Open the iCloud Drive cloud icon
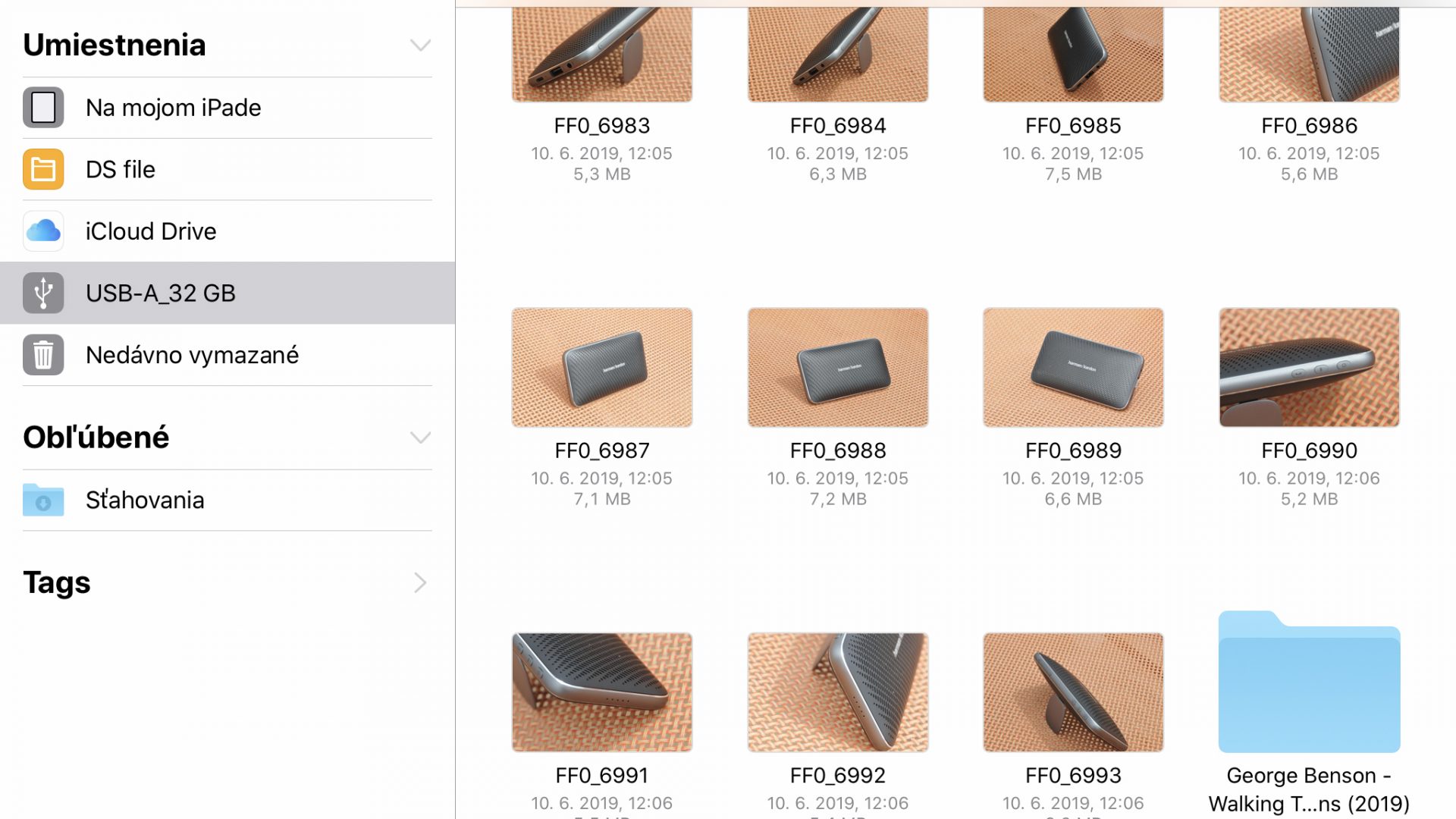Viewport: 1456px width, 819px height. click(x=43, y=231)
